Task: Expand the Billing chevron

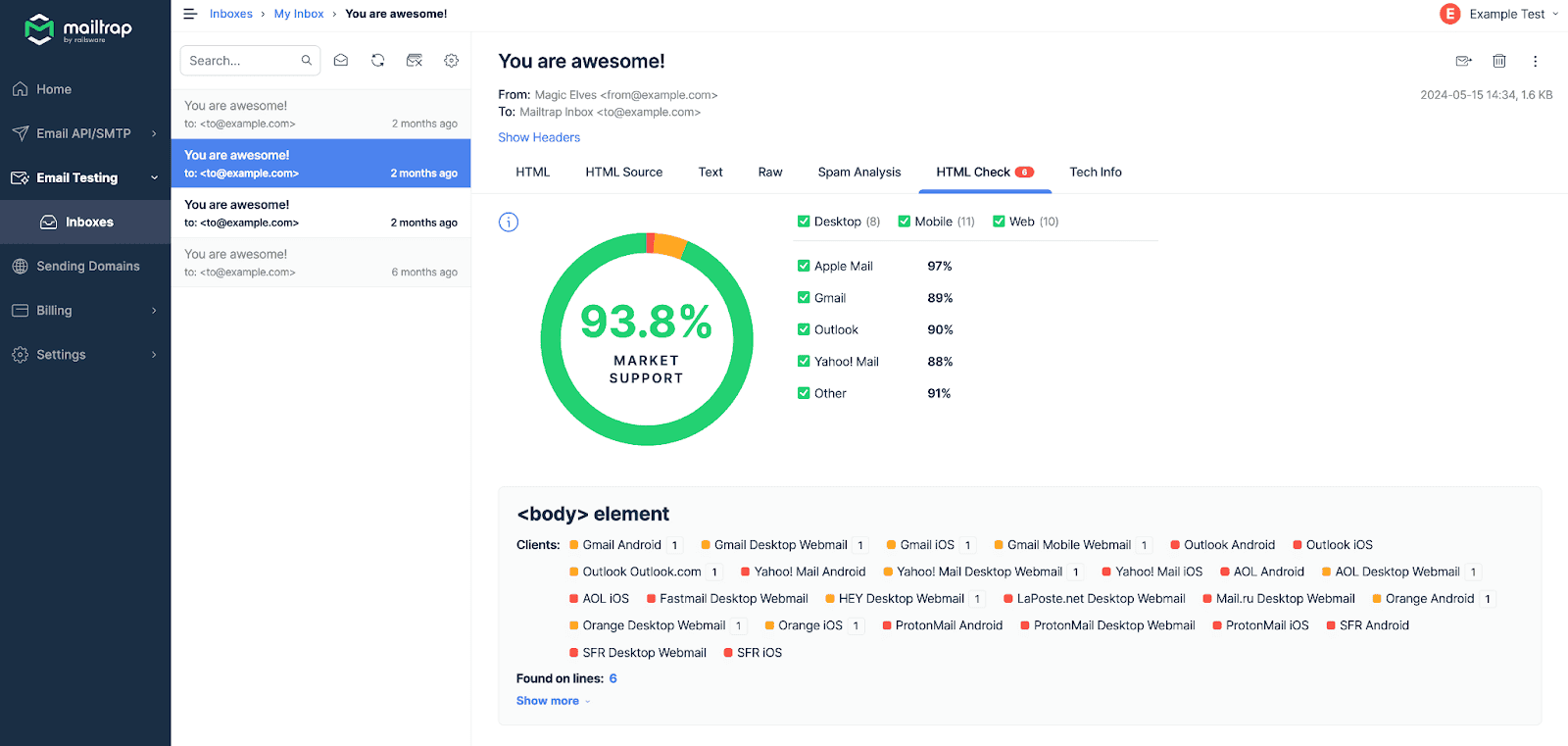Action: click(x=154, y=311)
